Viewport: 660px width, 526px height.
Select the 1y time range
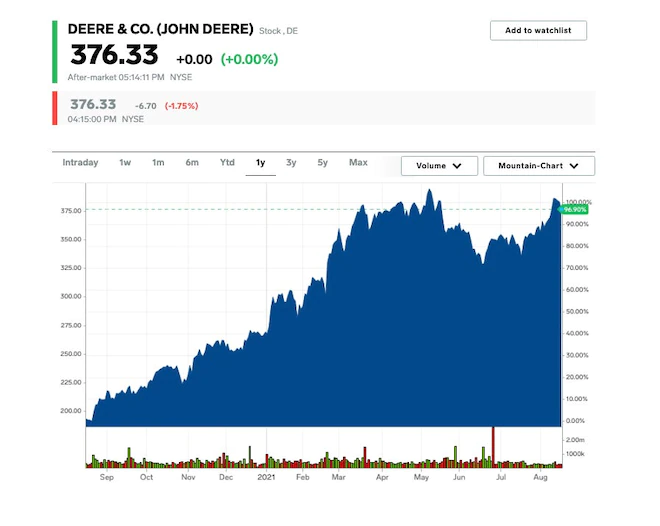point(261,162)
